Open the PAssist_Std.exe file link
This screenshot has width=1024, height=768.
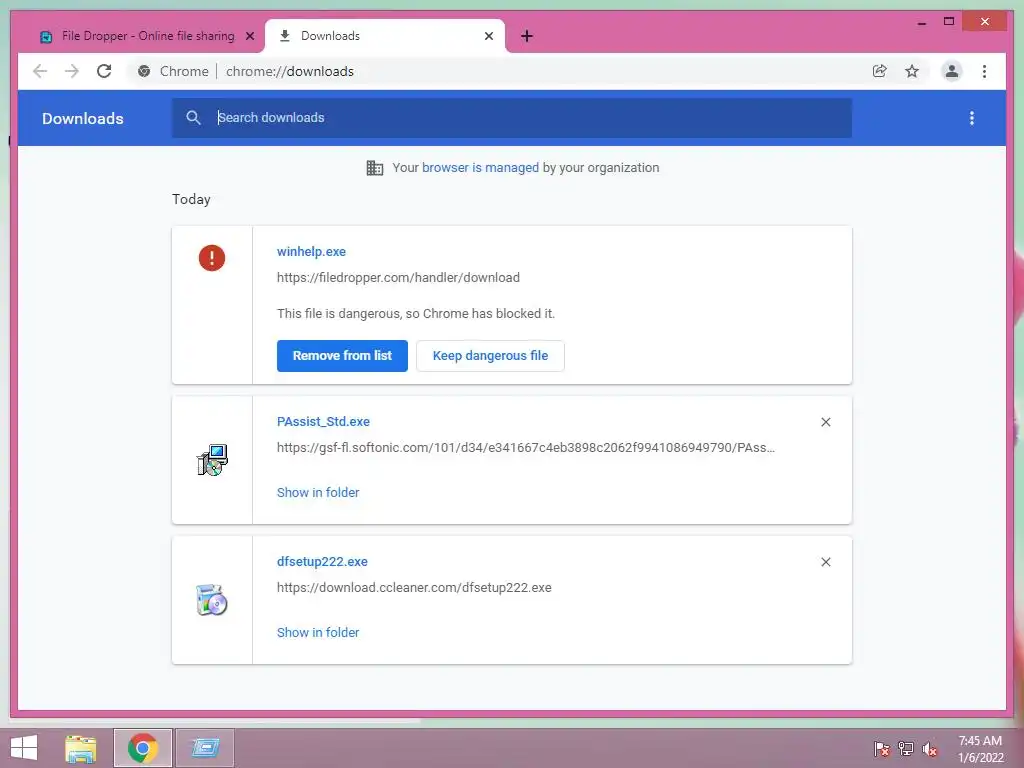point(323,422)
